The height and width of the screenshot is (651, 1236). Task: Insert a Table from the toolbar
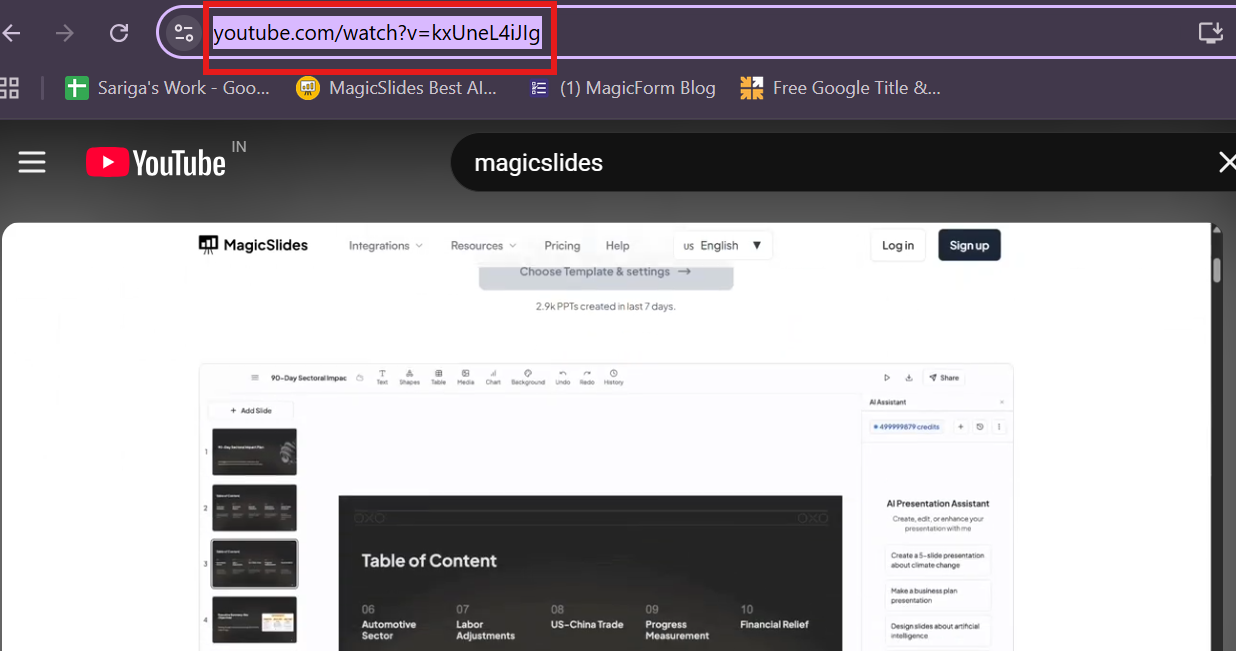coord(438,377)
